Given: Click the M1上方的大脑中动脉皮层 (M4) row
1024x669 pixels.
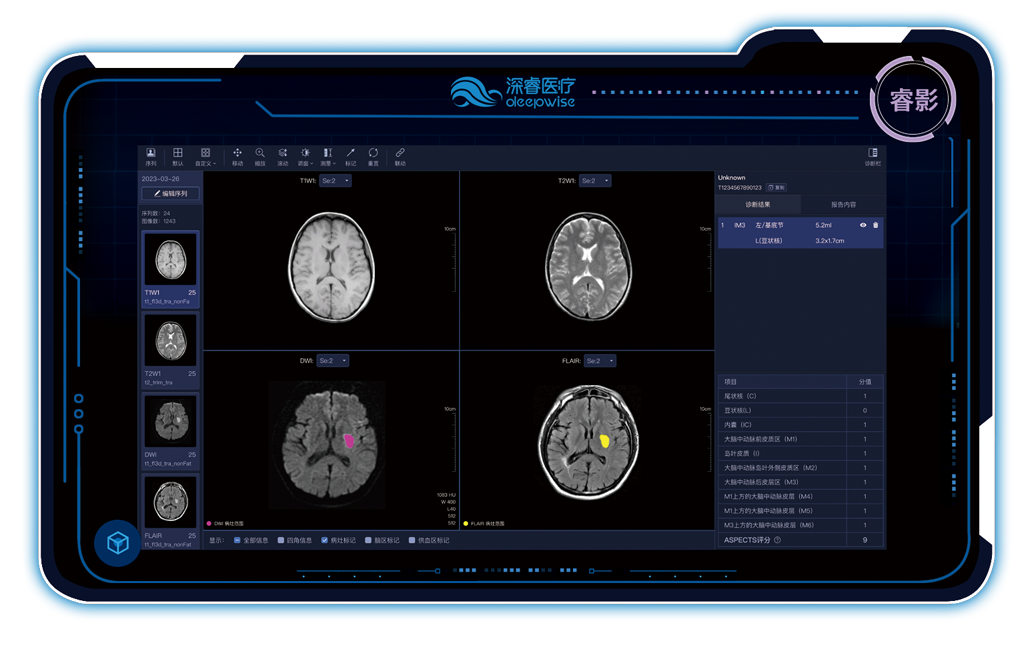Looking at the screenshot, I should pyautogui.click(x=801, y=497).
